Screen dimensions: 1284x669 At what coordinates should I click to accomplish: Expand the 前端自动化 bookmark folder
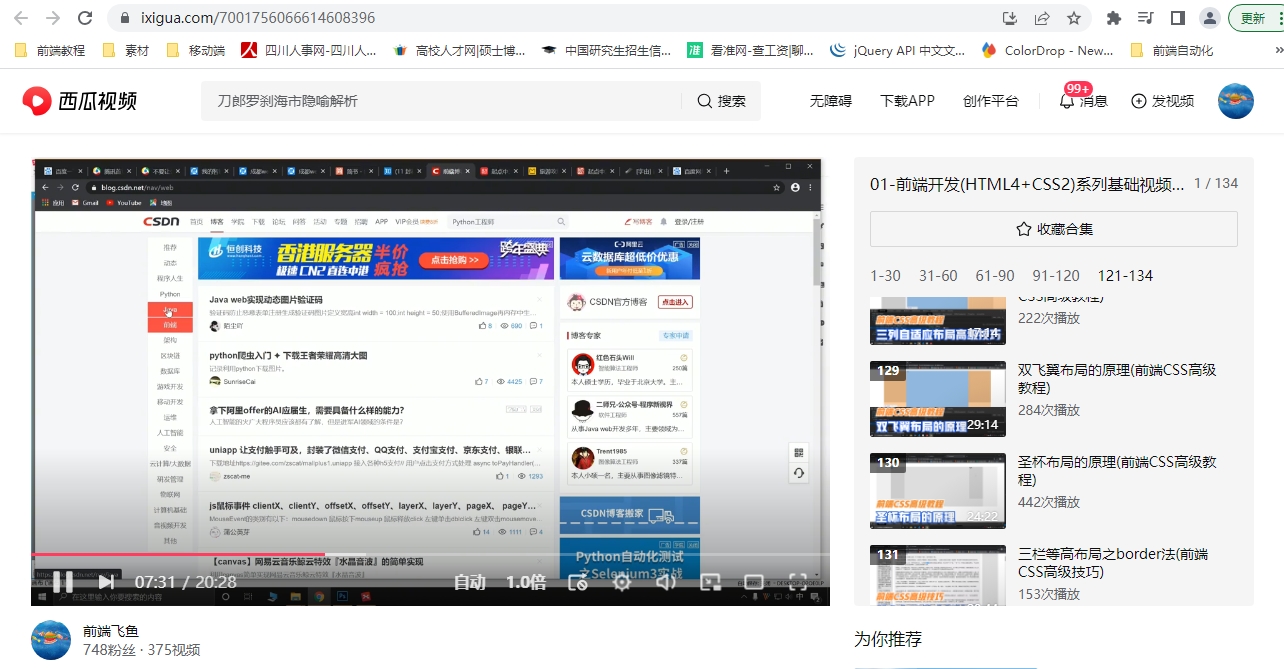[1171, 50]
